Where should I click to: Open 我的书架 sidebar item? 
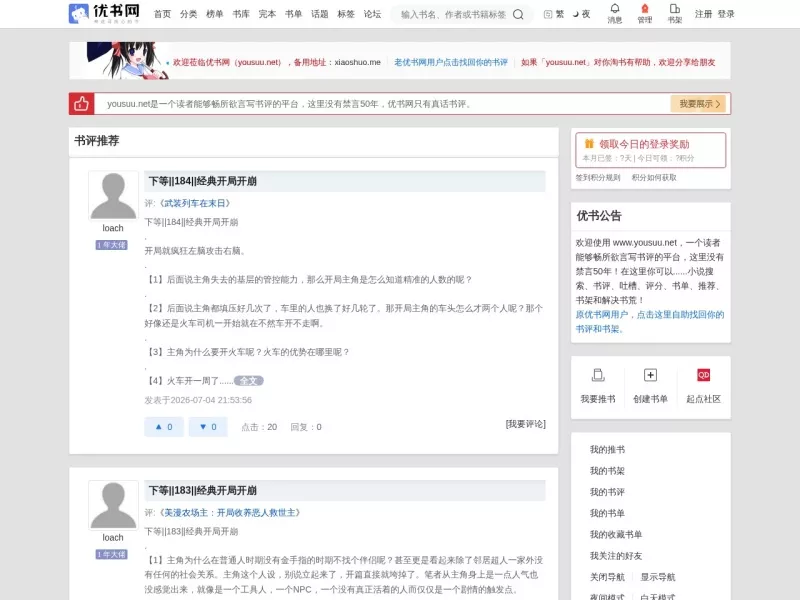607,471
